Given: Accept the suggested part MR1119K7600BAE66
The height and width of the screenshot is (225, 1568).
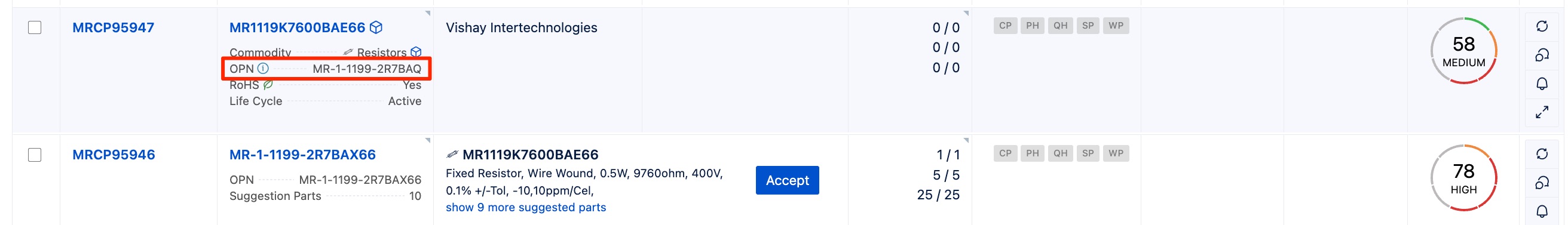Looking at the screenshot, I should [786, 181].
